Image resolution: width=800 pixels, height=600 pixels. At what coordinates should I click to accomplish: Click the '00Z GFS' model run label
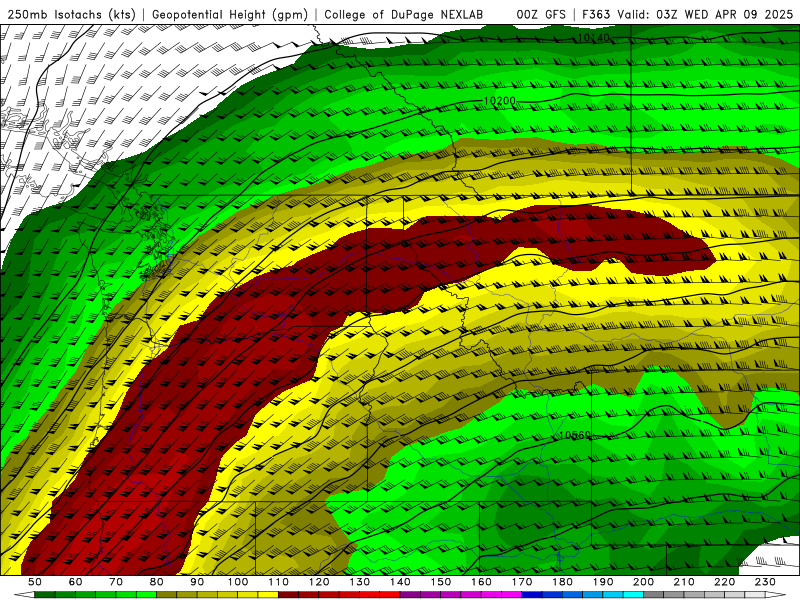[x=541, y=14]
